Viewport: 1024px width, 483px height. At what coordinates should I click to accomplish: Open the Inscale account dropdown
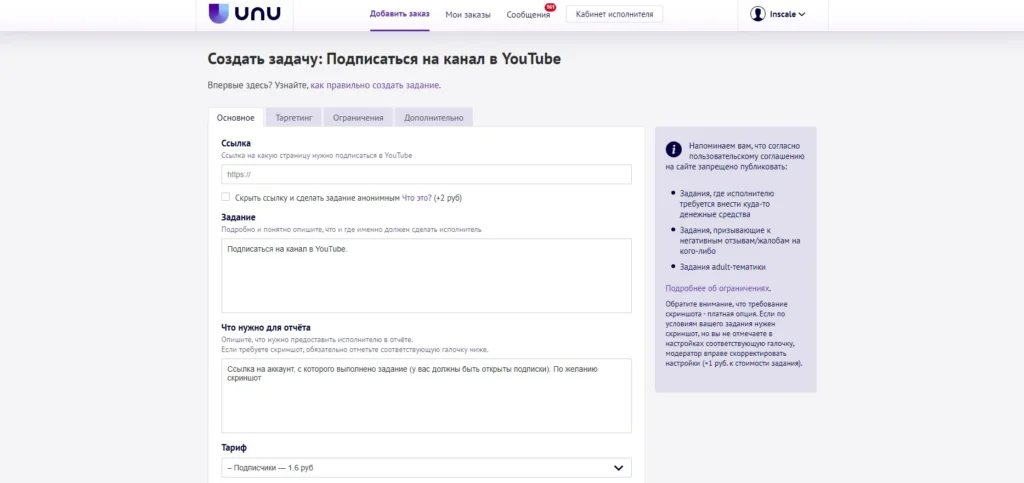[x=778, y=14]
